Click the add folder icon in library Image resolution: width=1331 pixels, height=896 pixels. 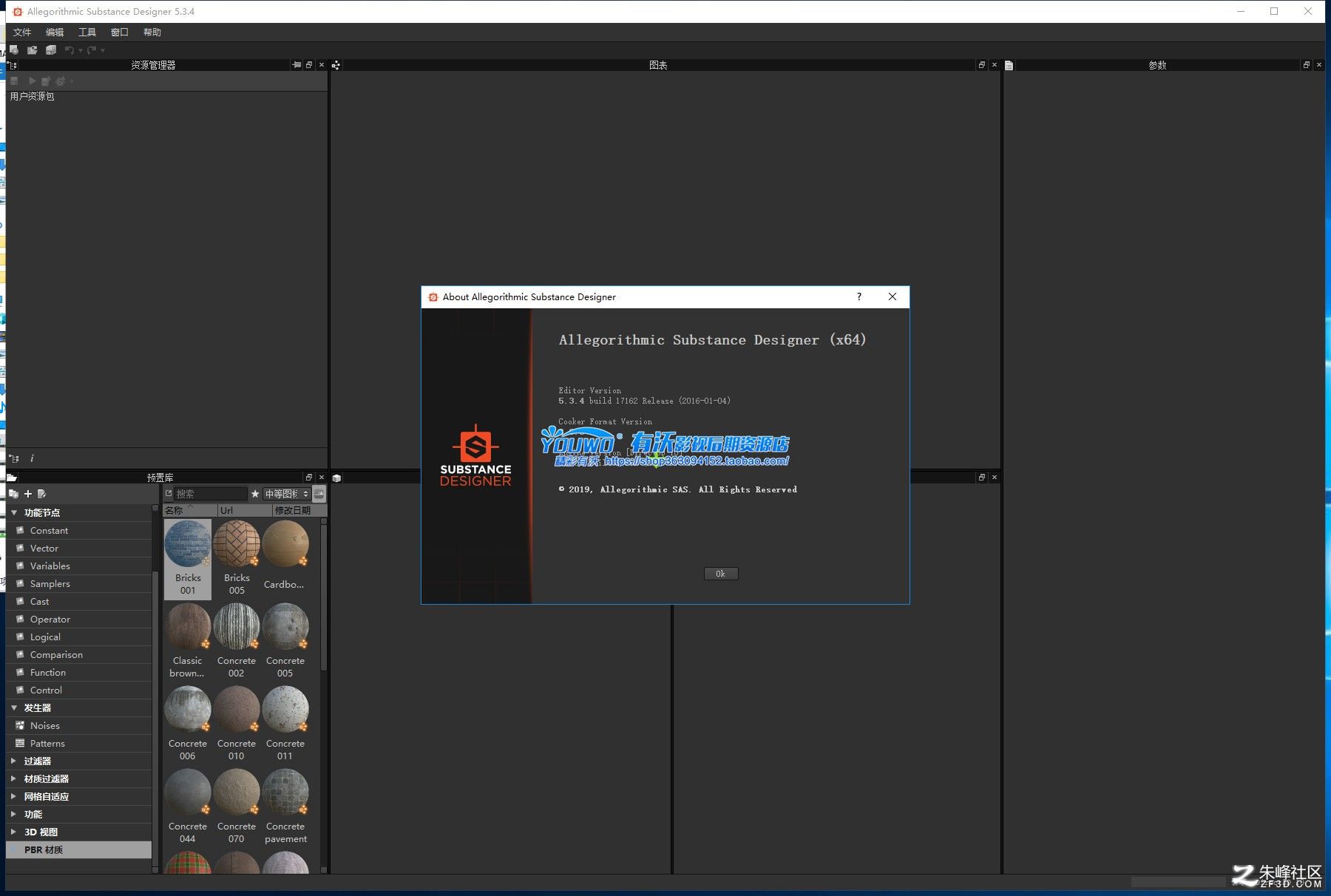[x=14, y=493]
